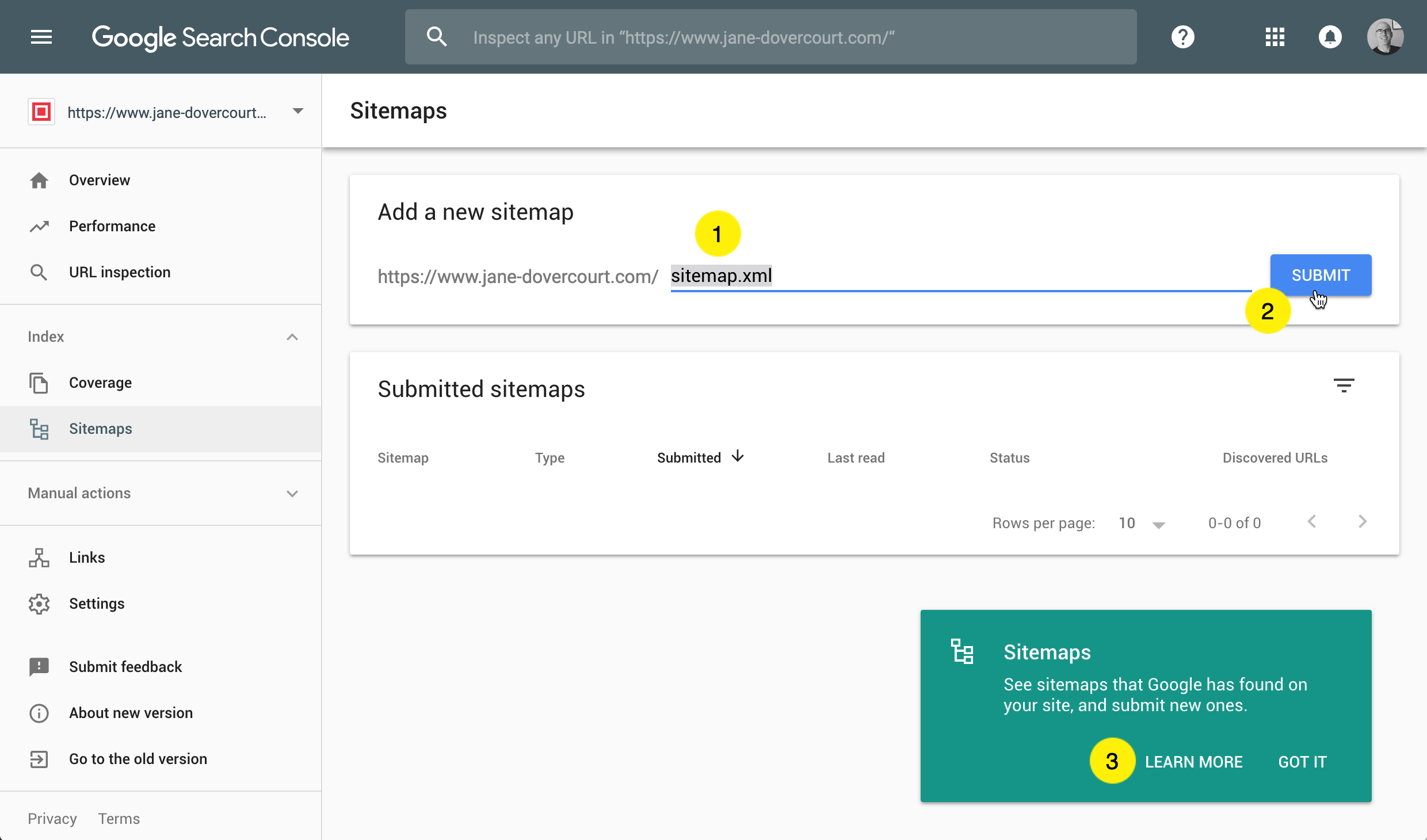Dismiss the tip with GOT IT
The height and width of the screenshot is (840, 1427).
1302,762
